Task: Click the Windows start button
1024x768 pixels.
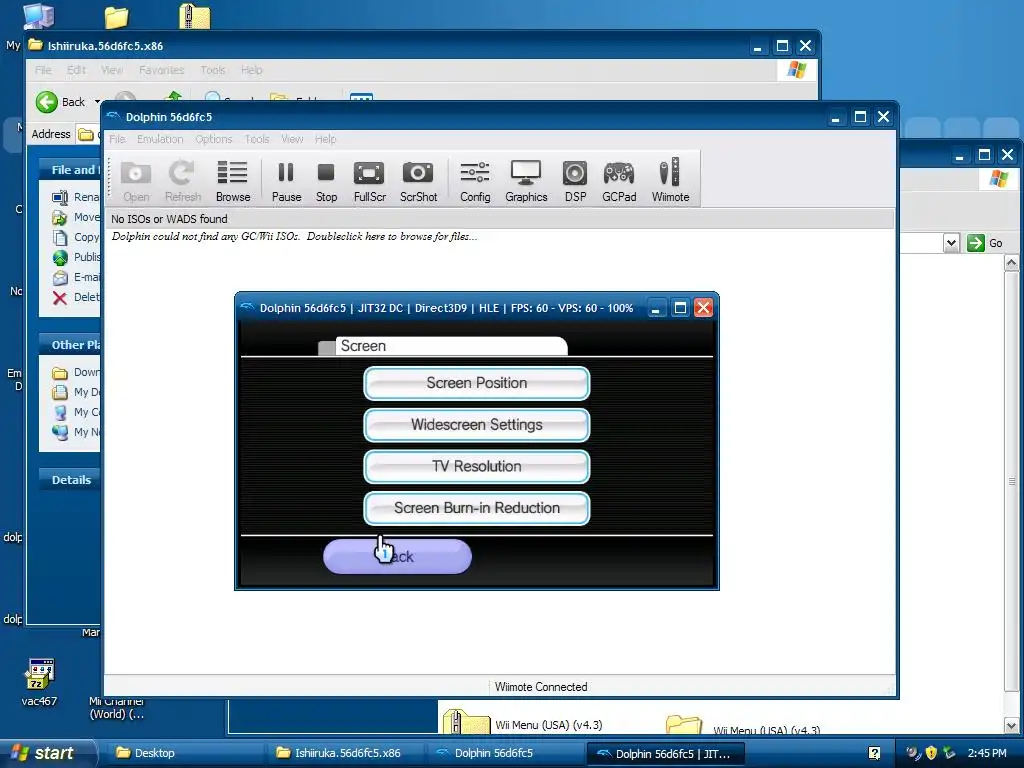Action: pos(47,753)
